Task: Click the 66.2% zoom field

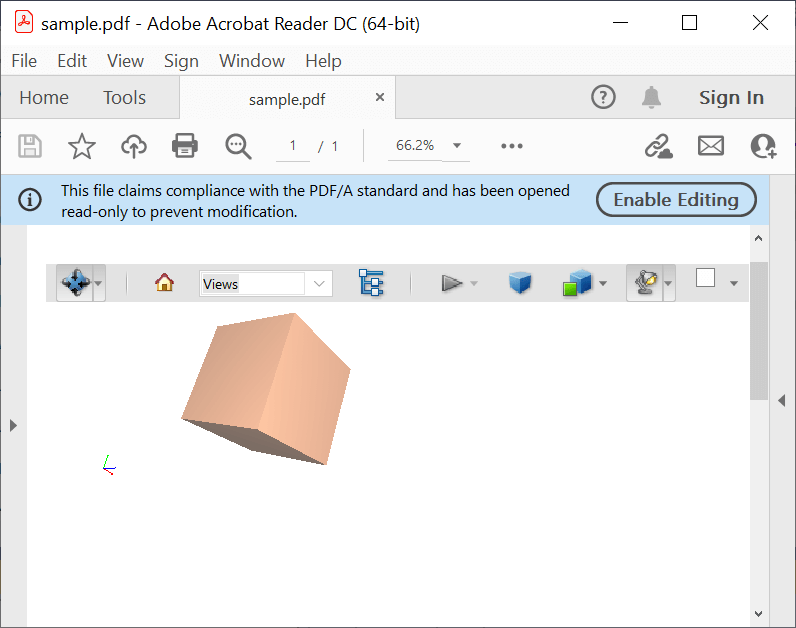Action: click(415, 146)
